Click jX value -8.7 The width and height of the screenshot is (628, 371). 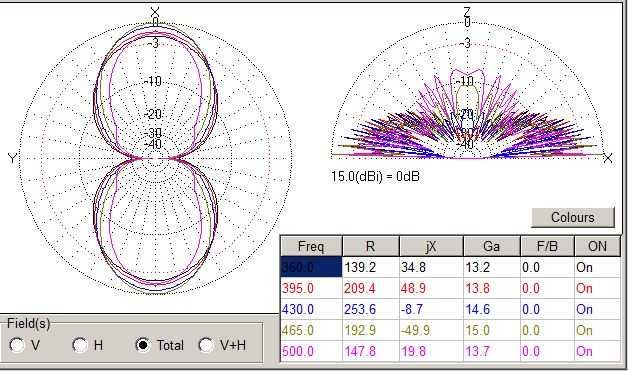point(431,309)
